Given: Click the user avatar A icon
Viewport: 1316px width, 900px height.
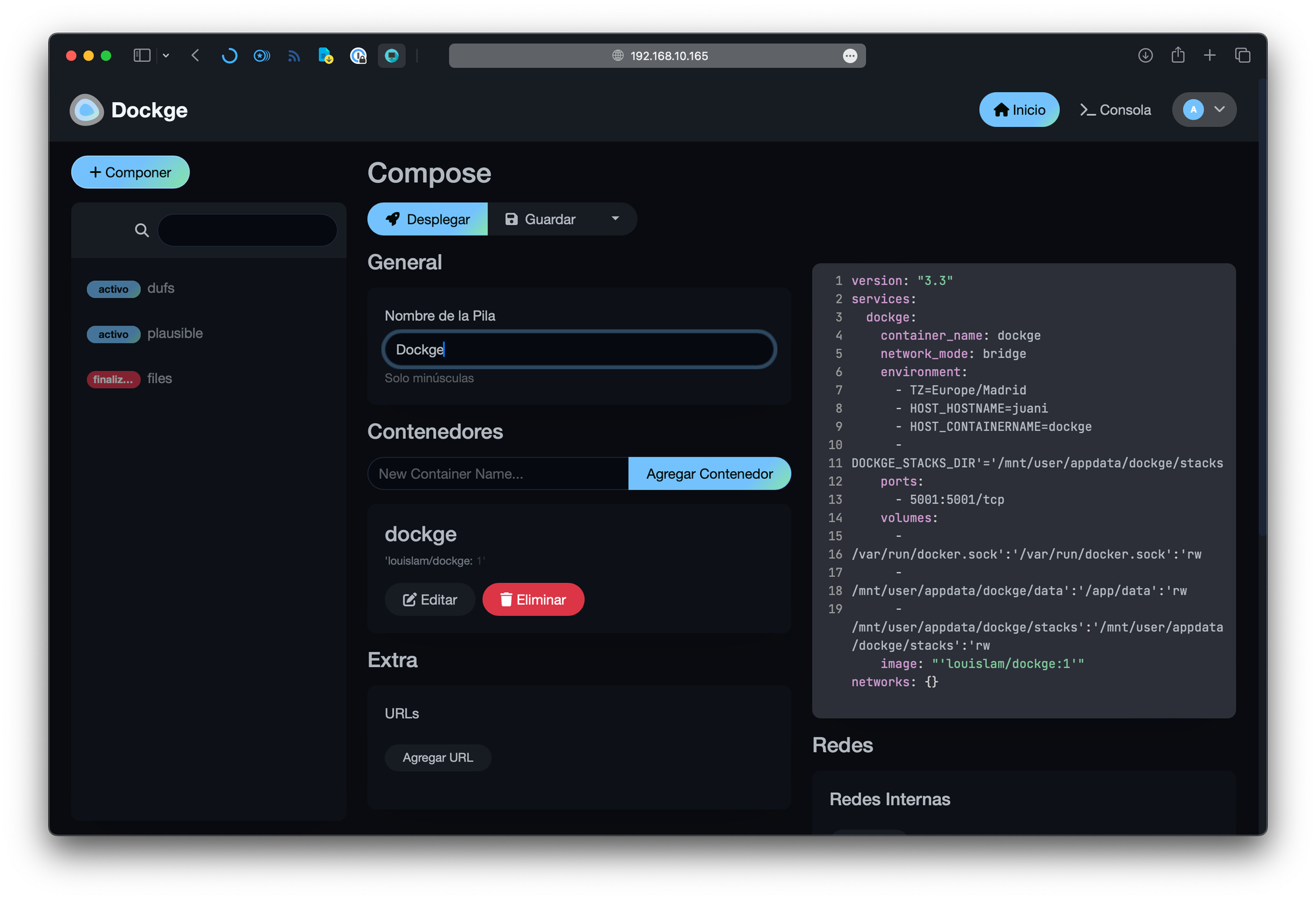Looking at the screenshot, I should click(1193, 110).
